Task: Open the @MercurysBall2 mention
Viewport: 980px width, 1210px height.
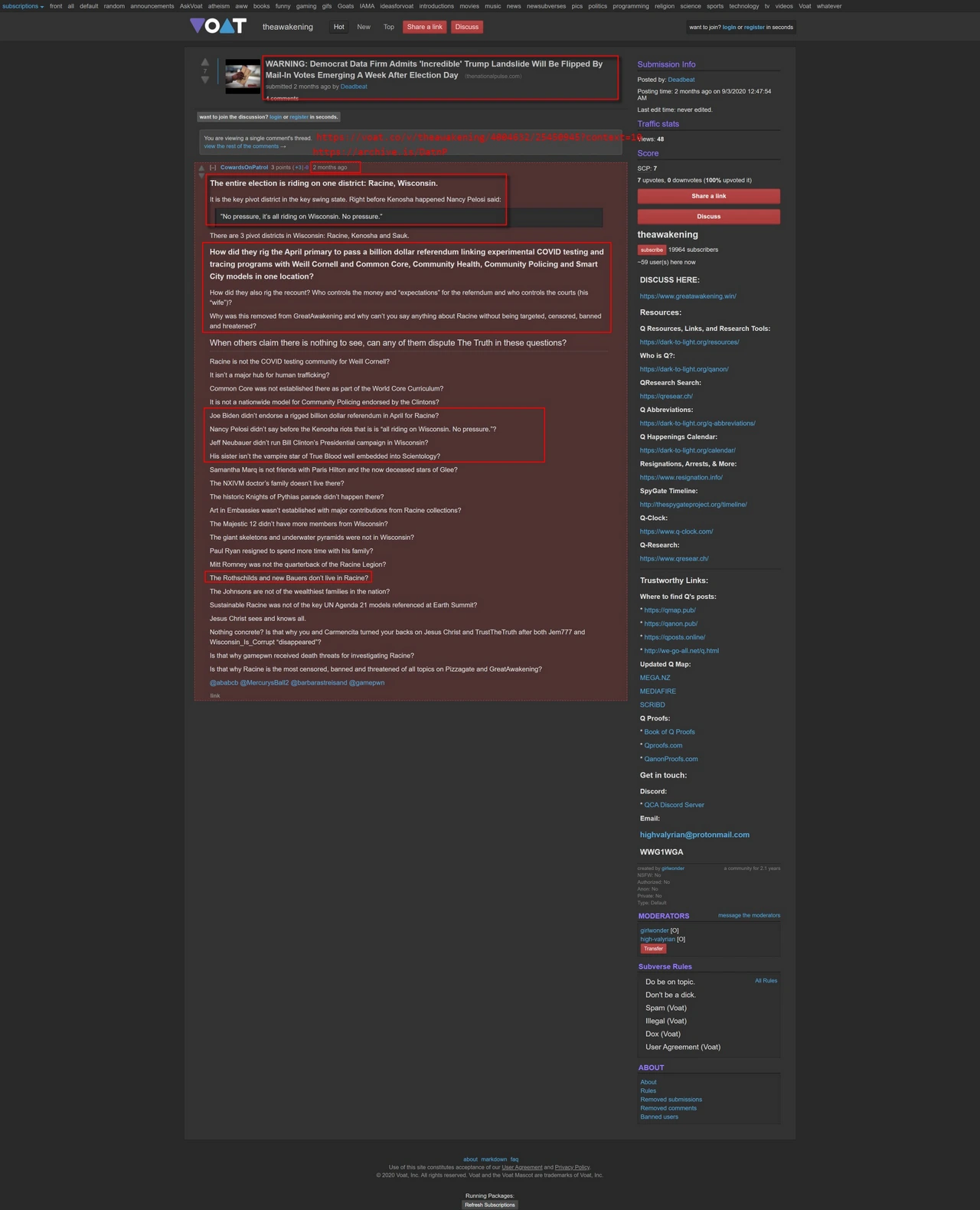Action: pos(265,683)
